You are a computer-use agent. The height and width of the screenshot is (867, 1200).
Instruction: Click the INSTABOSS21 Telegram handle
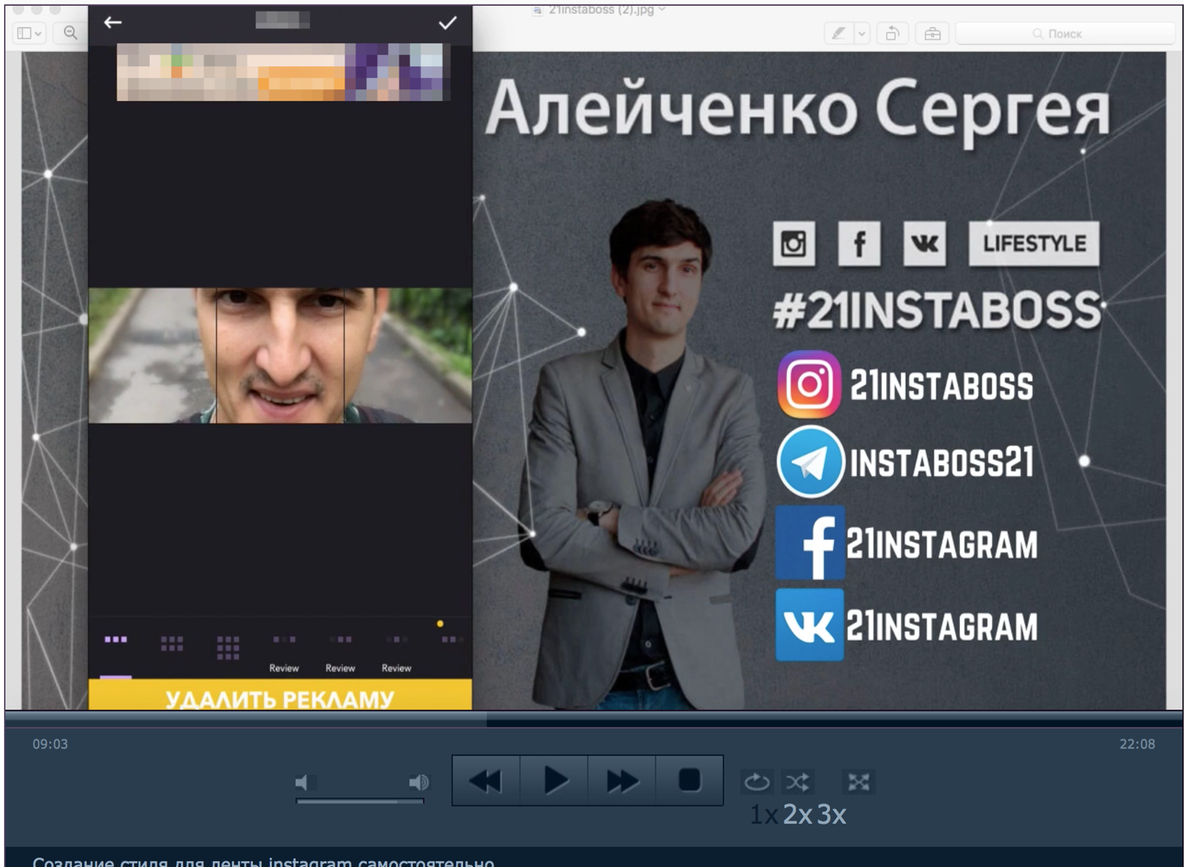(x=941, y=463)
